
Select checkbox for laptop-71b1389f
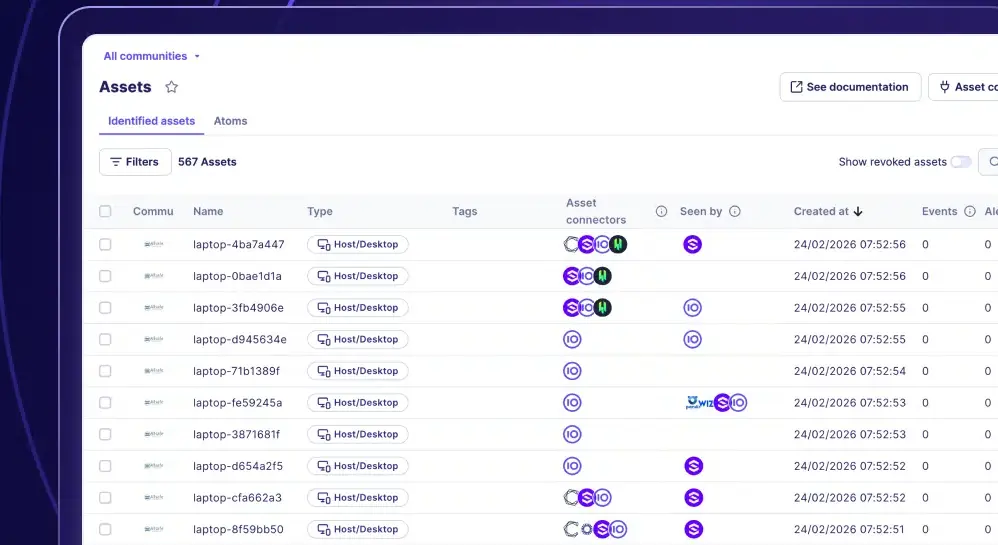coord(105,371)
